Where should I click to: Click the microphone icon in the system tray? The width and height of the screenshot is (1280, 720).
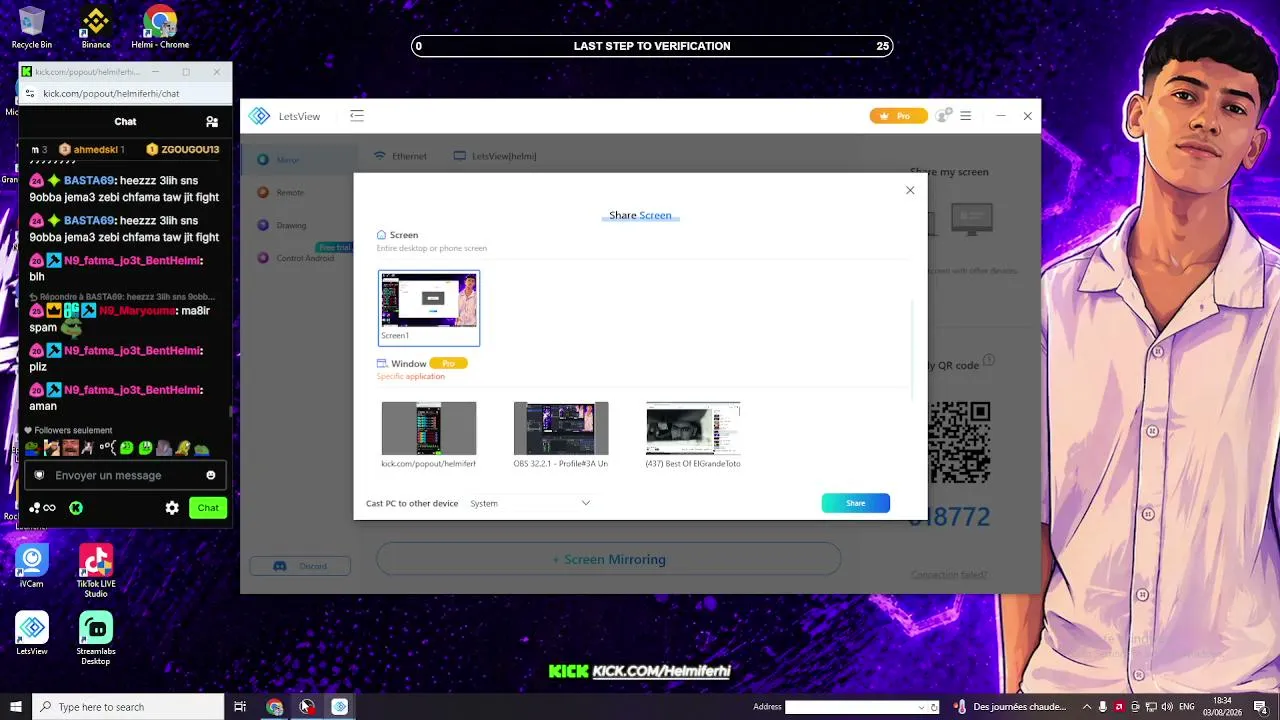pyautogui.click(x=1103, y=707)
